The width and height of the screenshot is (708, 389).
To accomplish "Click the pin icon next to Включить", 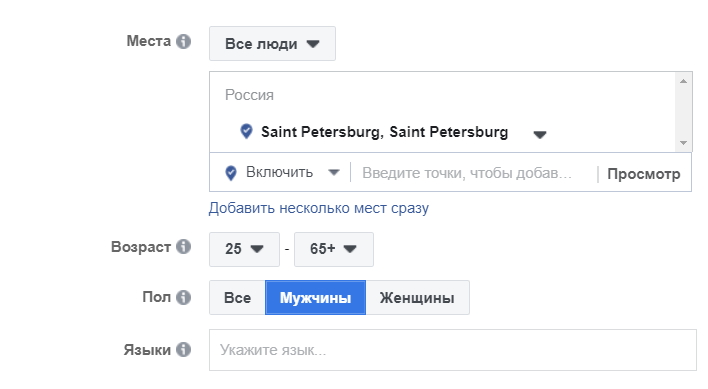I will click(x=231, y=173).
